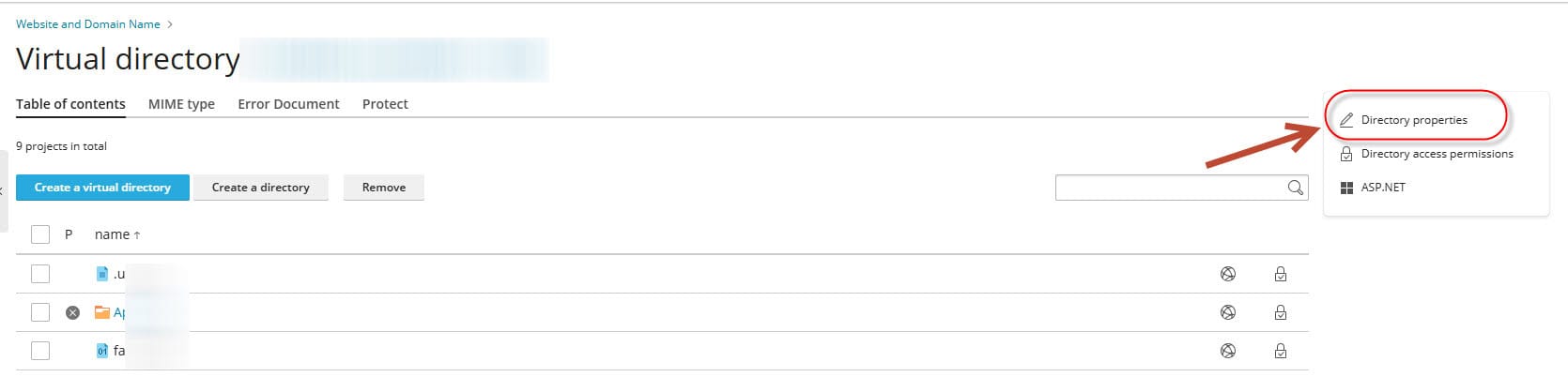Open the Website and Domain Name breadcrumb
1568x377 pixels.
(88, 24)
